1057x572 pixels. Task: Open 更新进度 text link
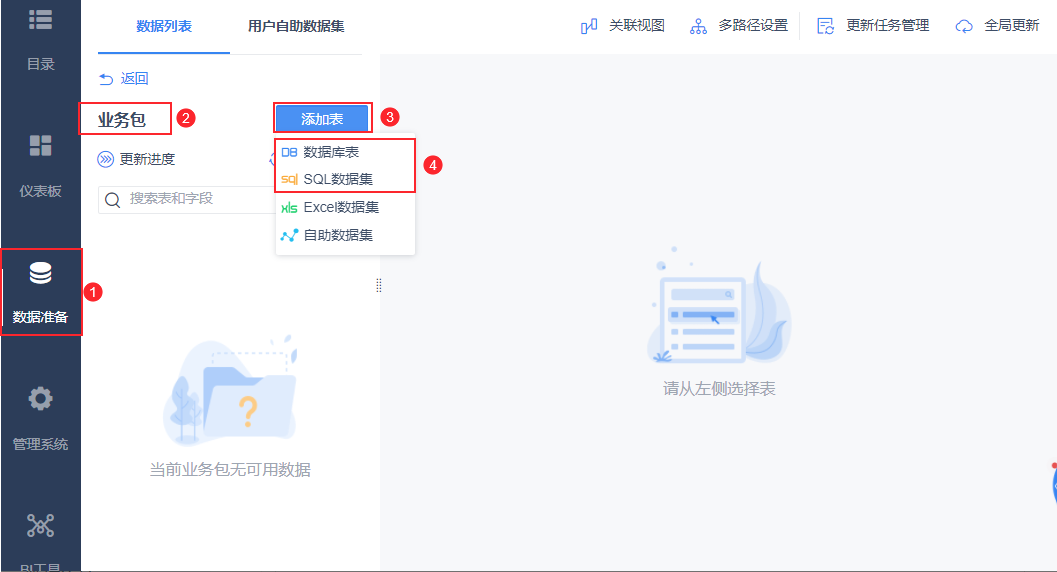point(147,159)
